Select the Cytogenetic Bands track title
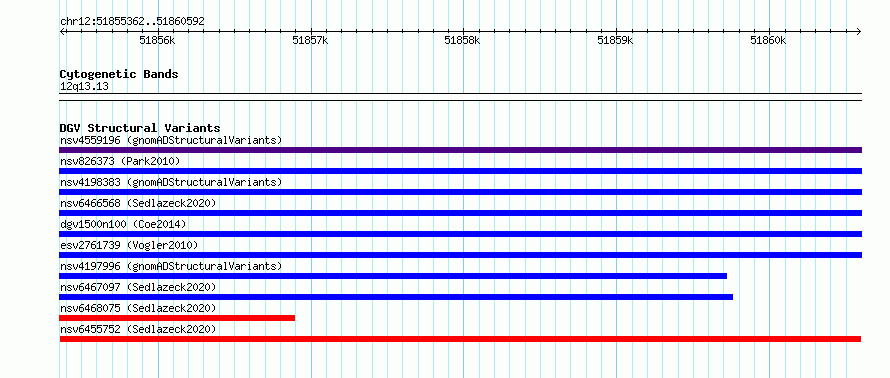 (119, 74)
